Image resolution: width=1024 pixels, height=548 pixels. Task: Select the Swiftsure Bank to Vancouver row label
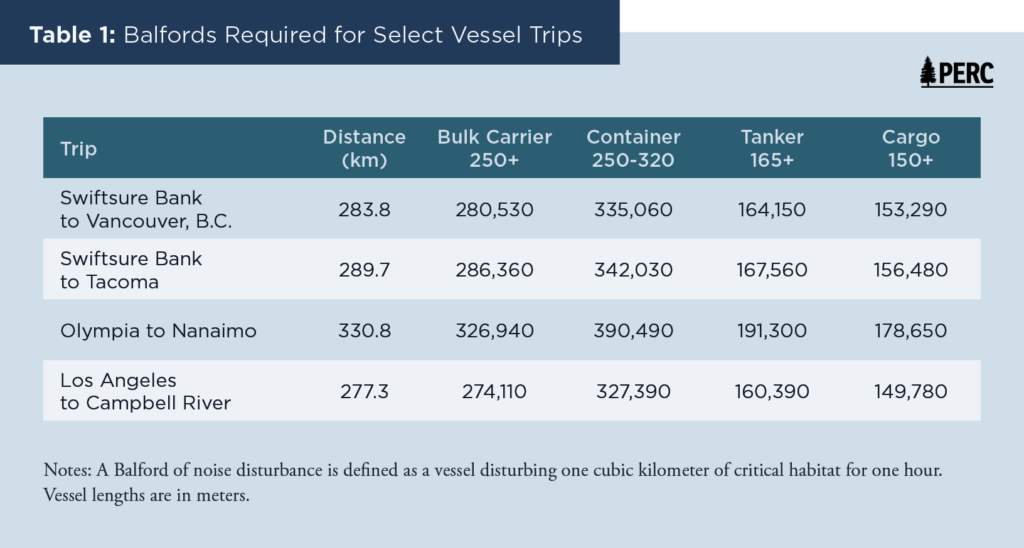tap(146, 210)
